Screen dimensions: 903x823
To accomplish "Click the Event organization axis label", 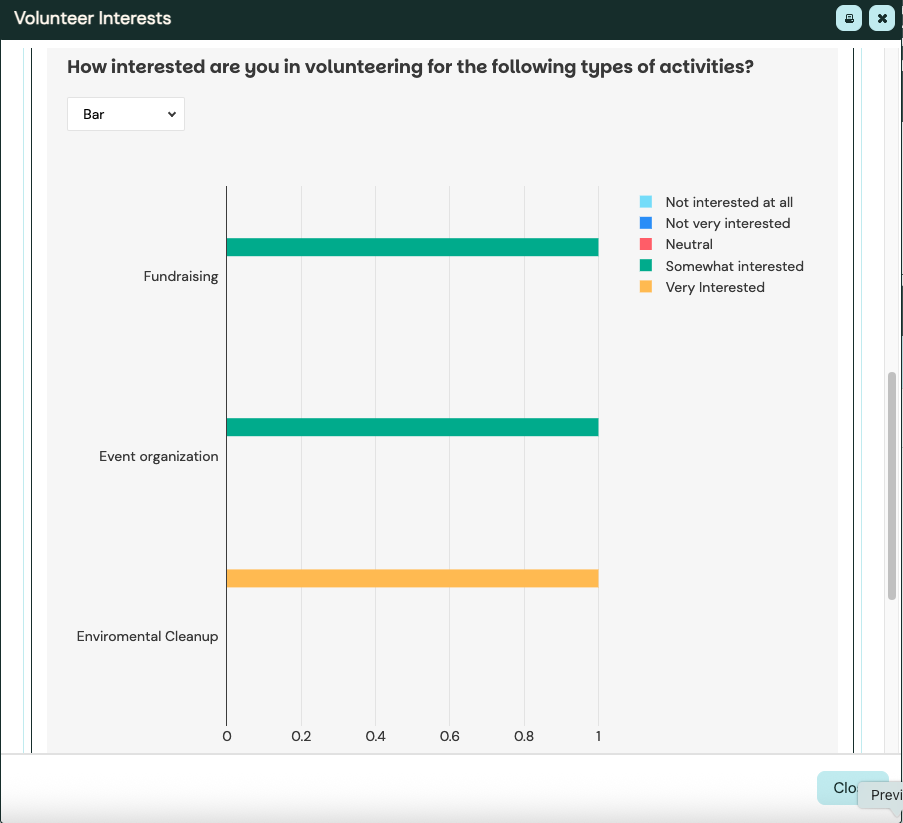I will [158, 456].
